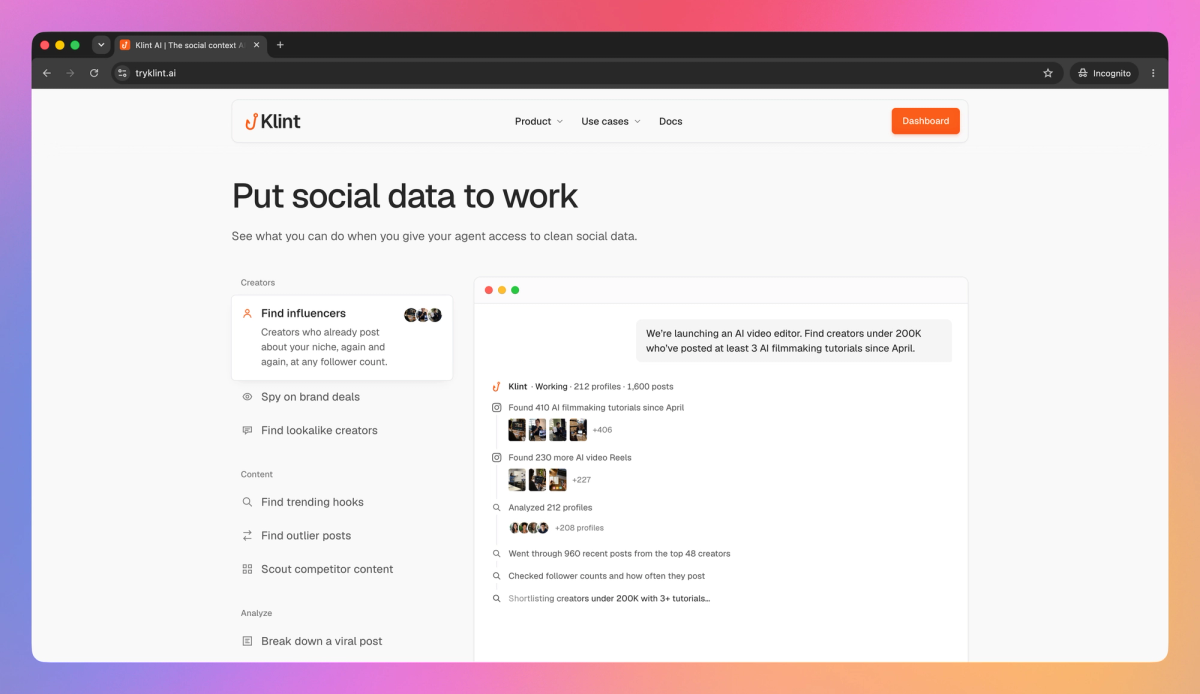Expand the tab search dropdown arrow
The height and width of the screenshot is (694, 1200).
[101, 45]
